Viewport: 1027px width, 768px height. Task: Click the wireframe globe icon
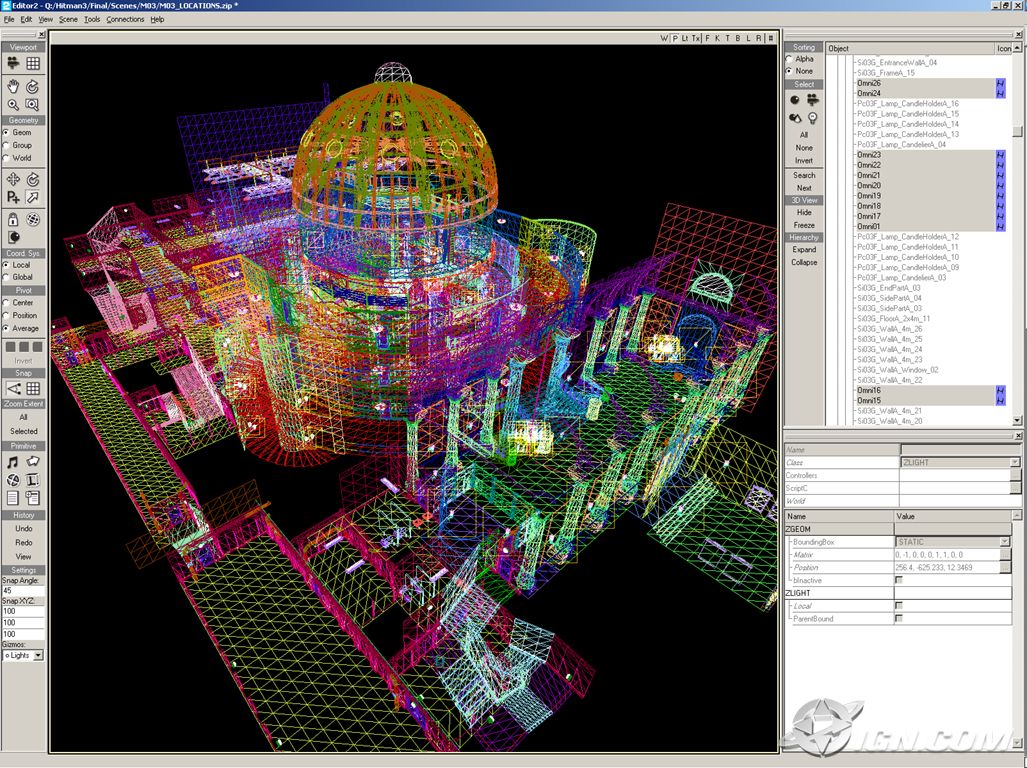pyautogui.click(x=33, y=219)
